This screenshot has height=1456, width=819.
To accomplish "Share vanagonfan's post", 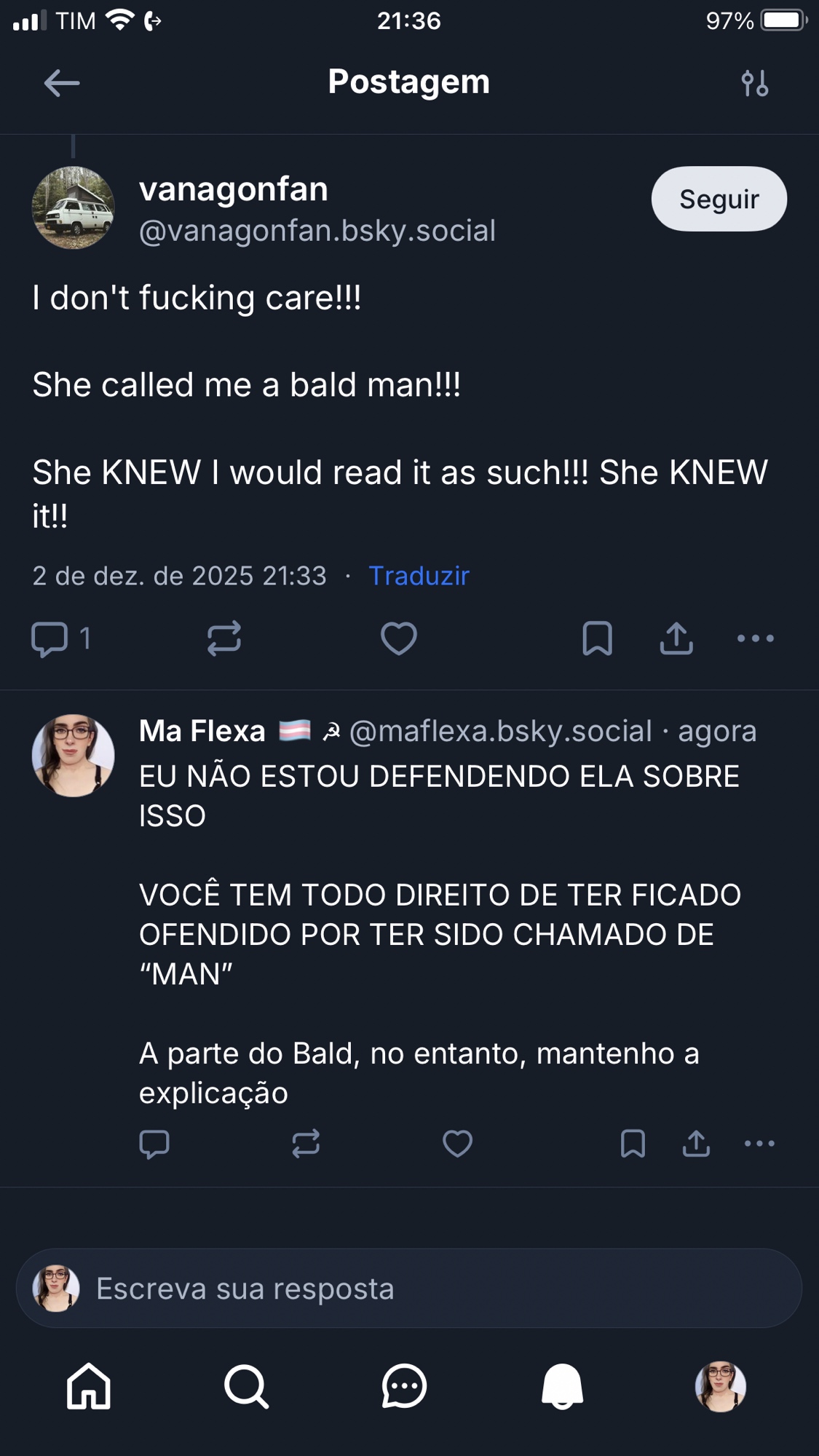I will [x=676, y=638].
